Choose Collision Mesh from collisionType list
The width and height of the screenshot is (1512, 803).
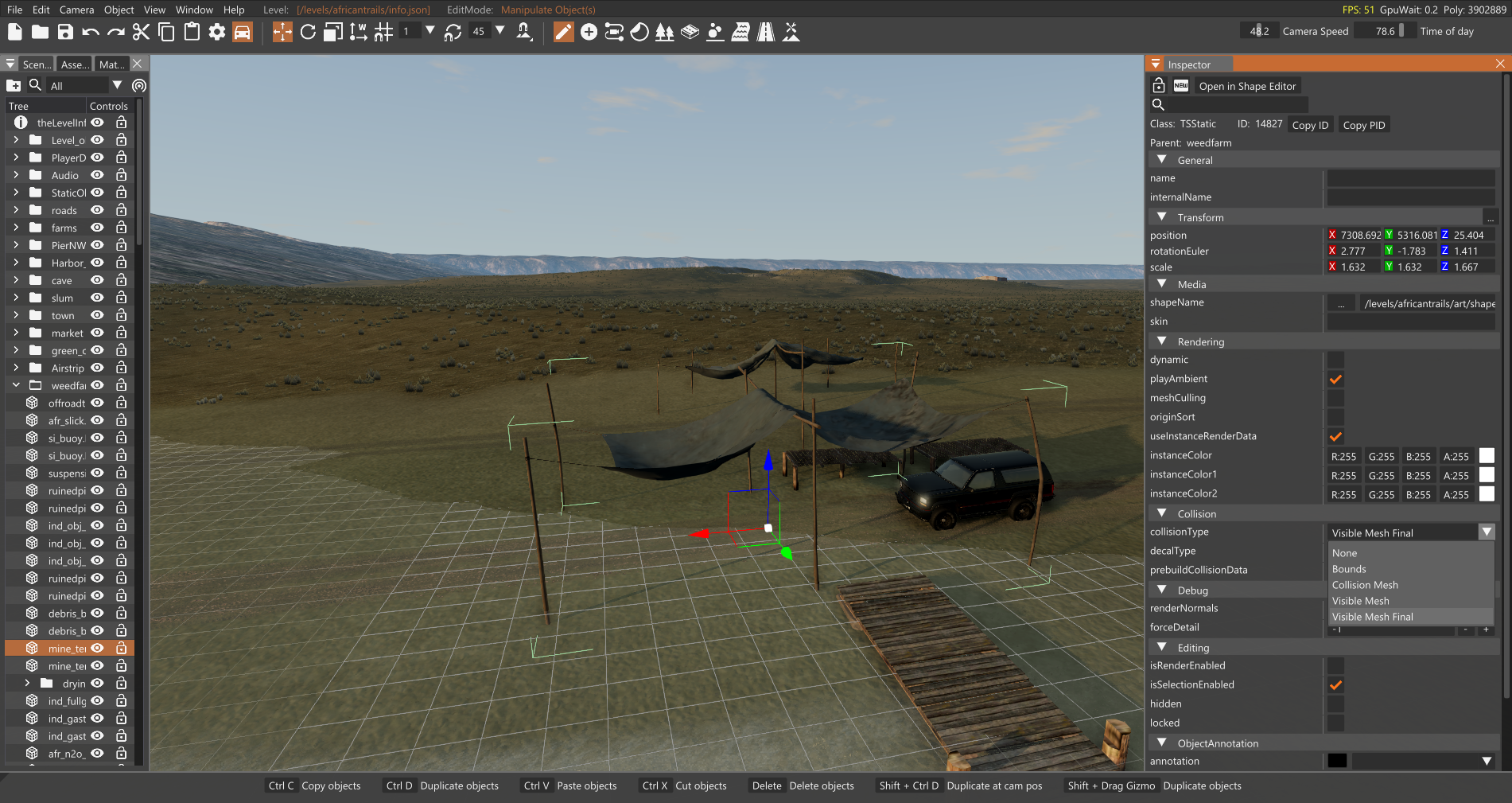[1365, 585]
